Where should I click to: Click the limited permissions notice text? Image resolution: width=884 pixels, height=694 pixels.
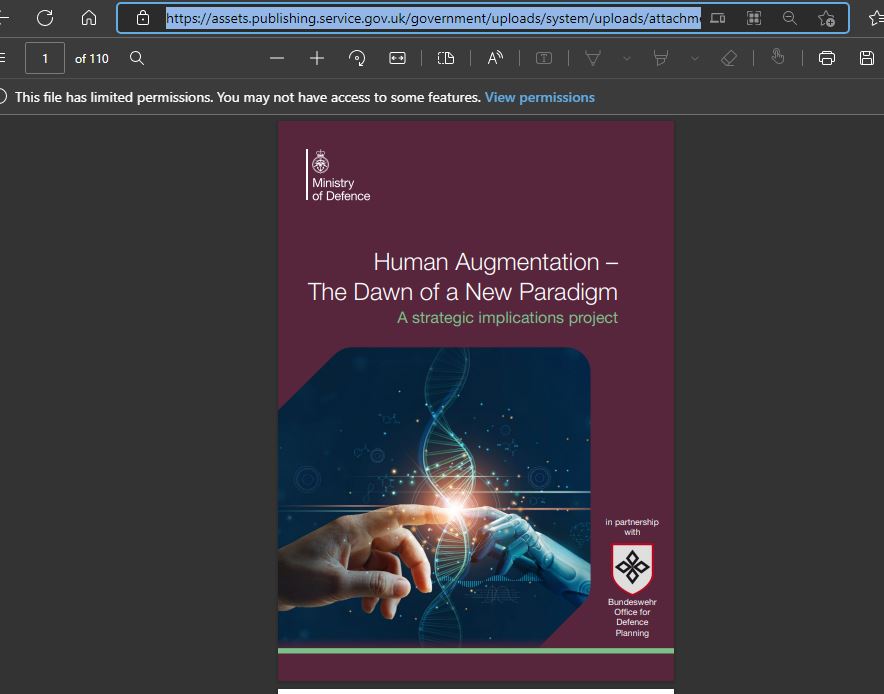click(x=247, y=97)
